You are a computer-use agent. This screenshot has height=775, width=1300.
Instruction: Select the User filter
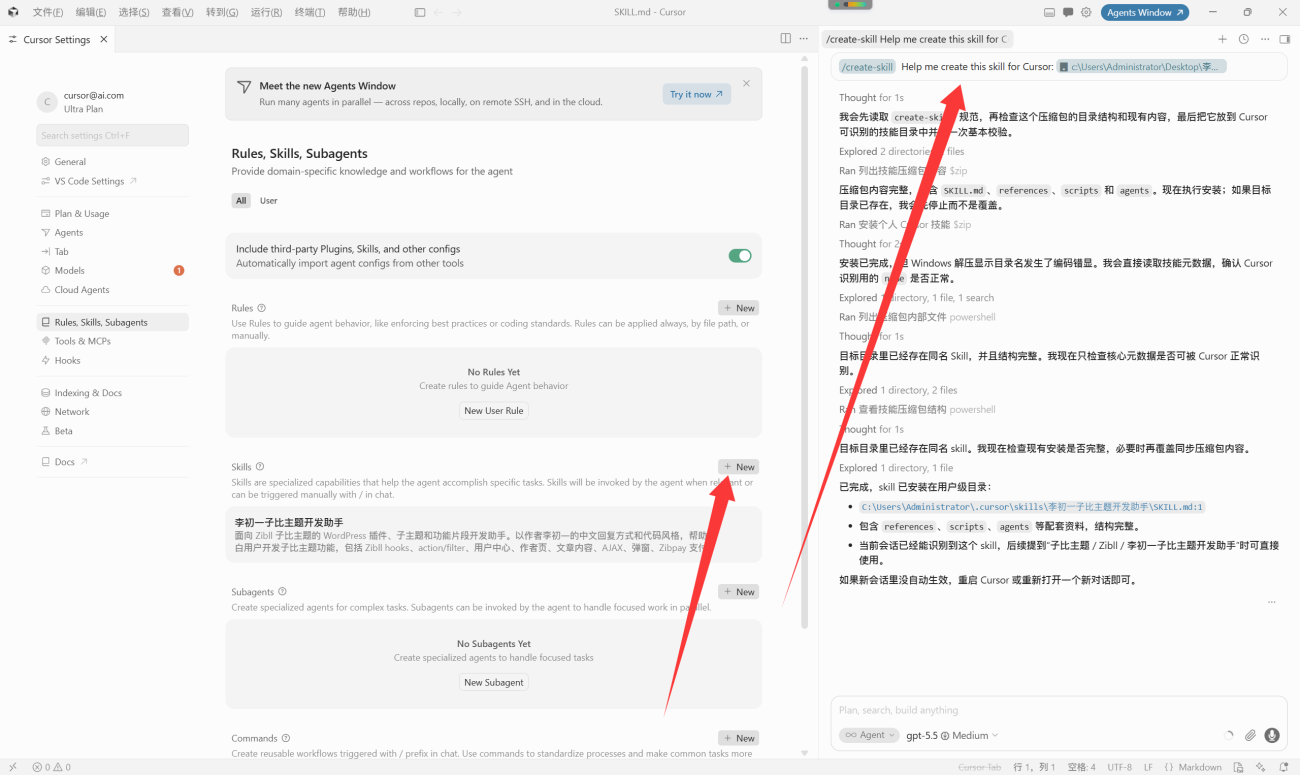269,201
